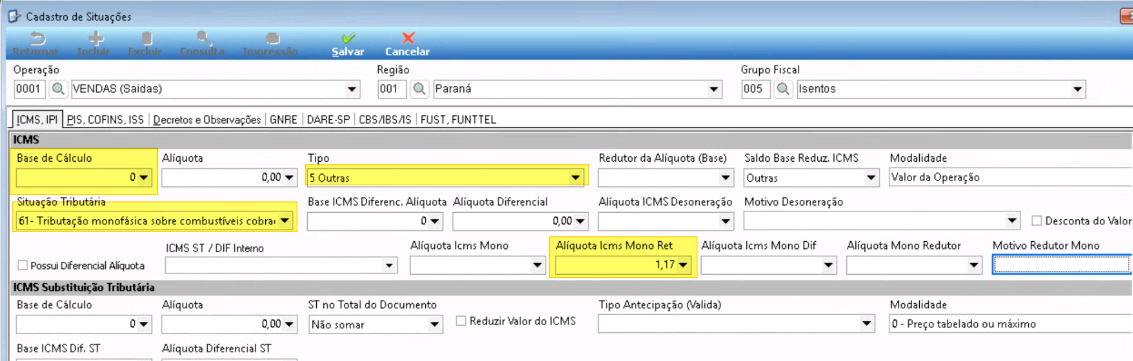The image size is (1133, 361).
Task: Open Decretos e Observações tab
Action: 207,121
